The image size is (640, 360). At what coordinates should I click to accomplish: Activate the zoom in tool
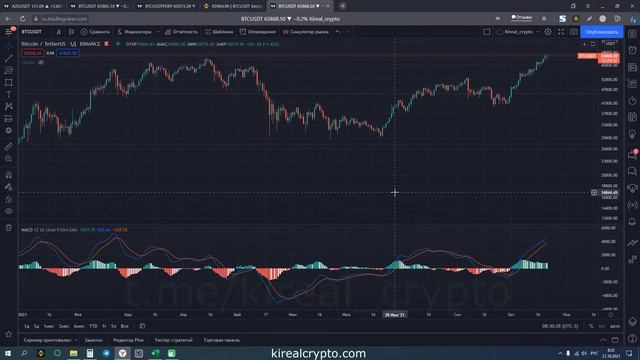(9, 158)
